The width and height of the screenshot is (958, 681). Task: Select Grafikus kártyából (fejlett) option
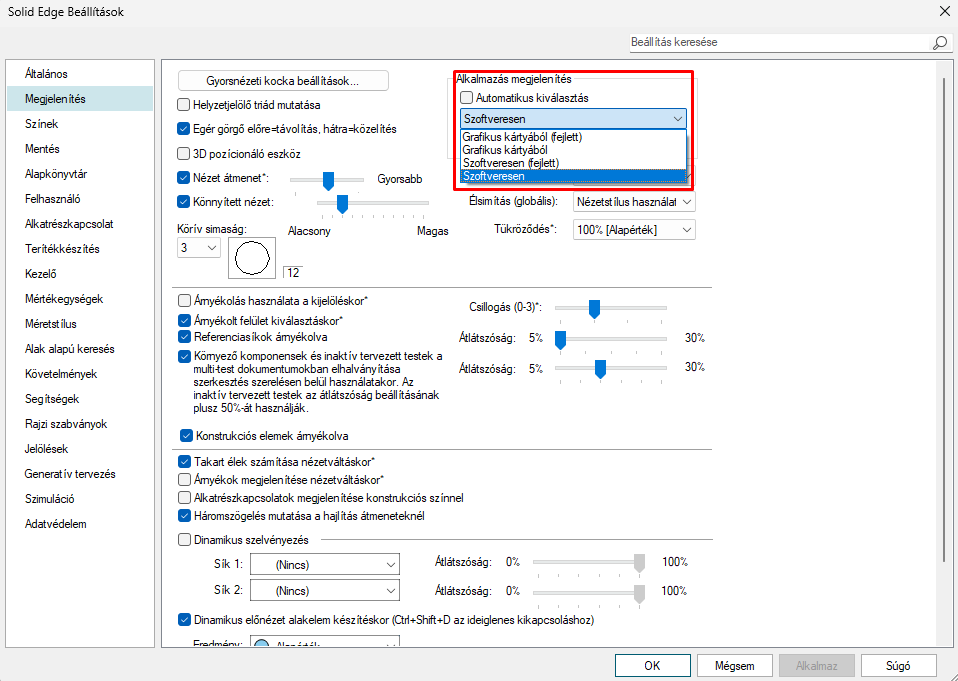click(x=523, y=137)
